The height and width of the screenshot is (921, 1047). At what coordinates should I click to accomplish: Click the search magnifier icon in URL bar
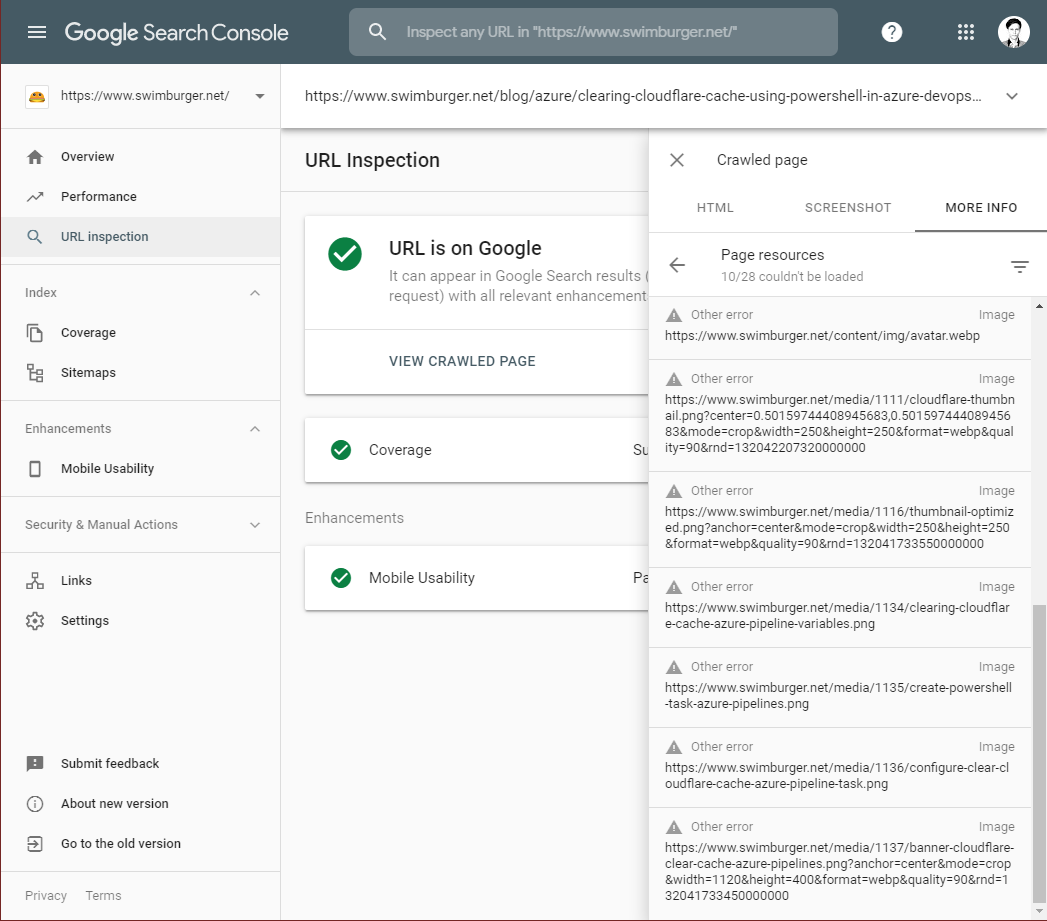tap(377, 31)
